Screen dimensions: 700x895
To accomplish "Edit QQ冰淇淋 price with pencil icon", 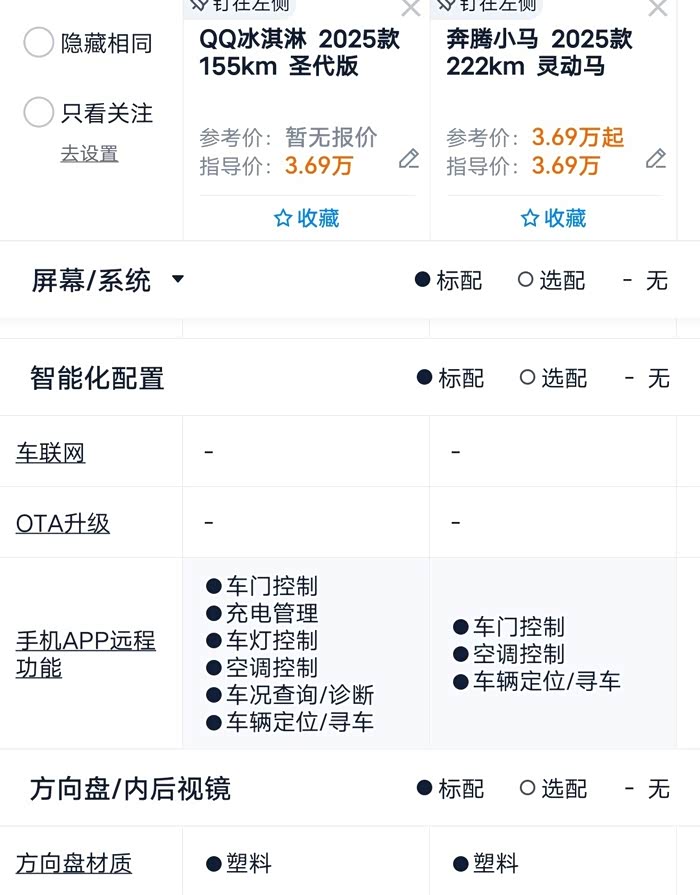I will point(408,159).
